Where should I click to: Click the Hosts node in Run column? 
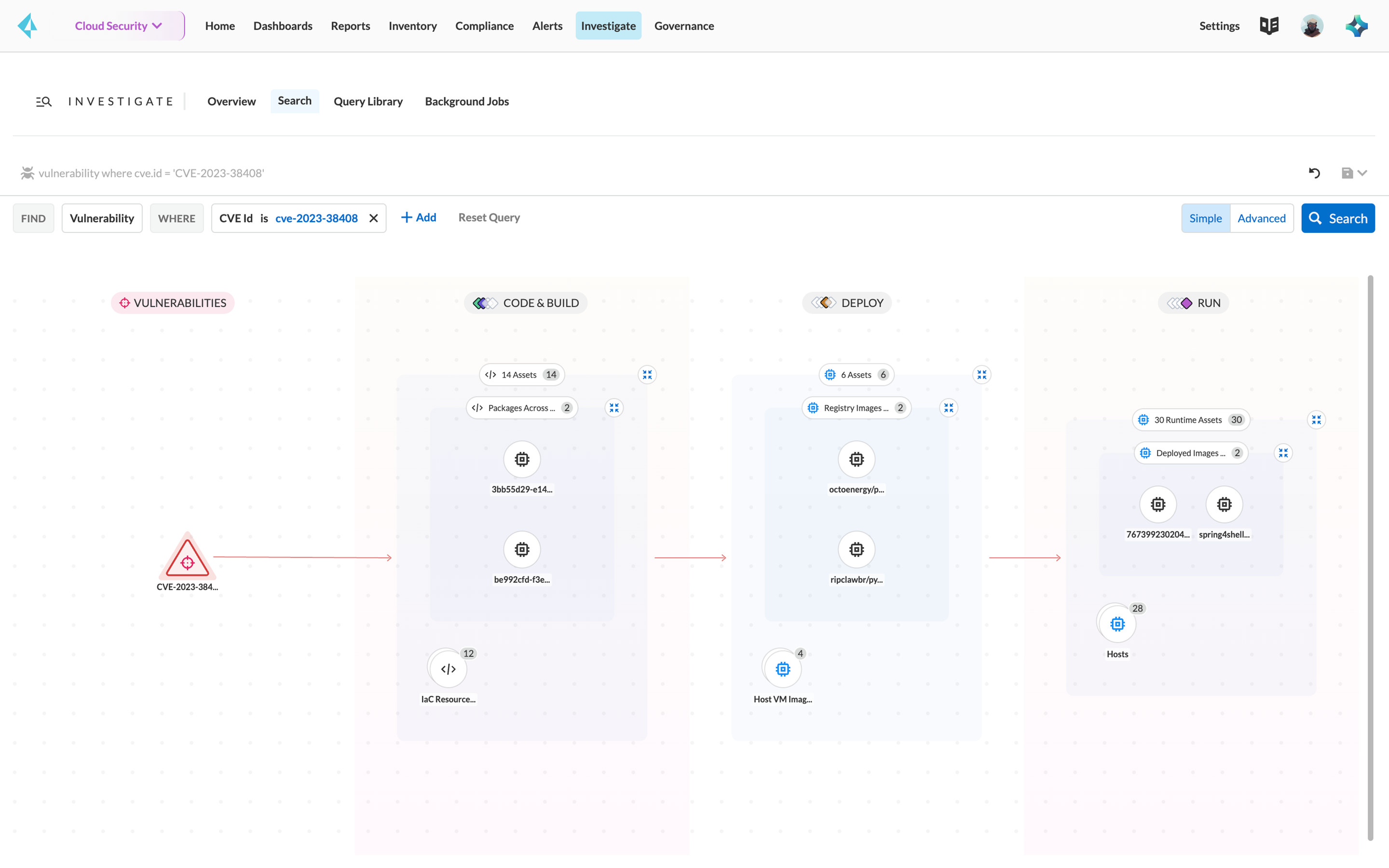point(1117,624)
